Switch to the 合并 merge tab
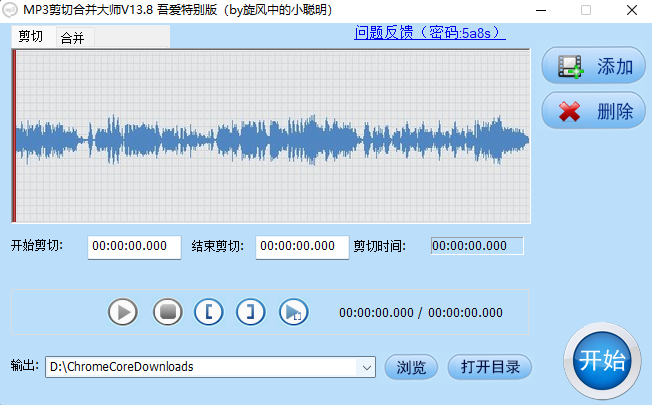Screen dimensions: 652x405 tap(73, 38)
